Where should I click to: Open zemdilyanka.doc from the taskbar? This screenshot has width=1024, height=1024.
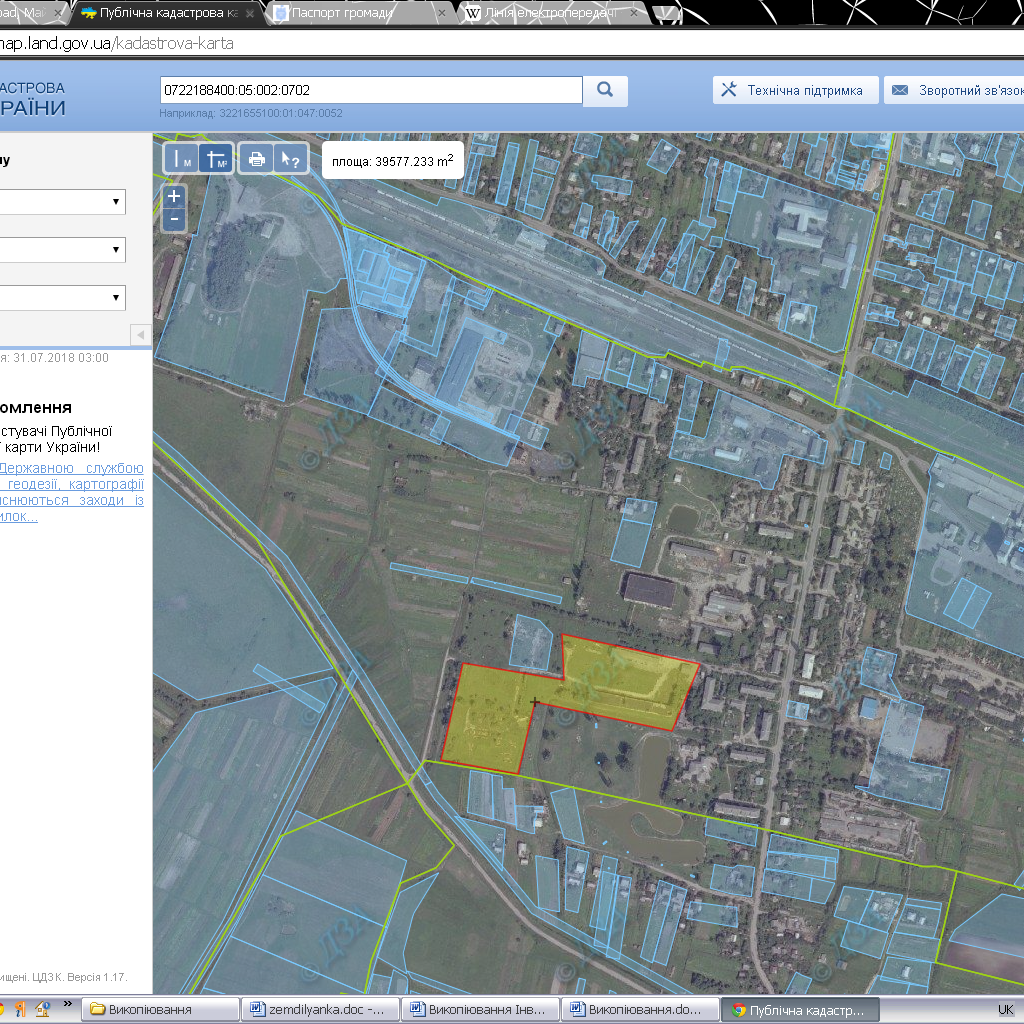(320, 1009)
